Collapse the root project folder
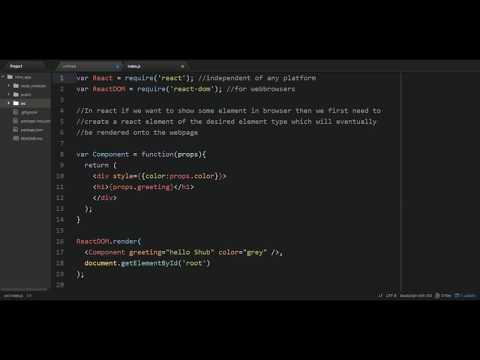Viewport: 480px width, 360px height. 3,77
